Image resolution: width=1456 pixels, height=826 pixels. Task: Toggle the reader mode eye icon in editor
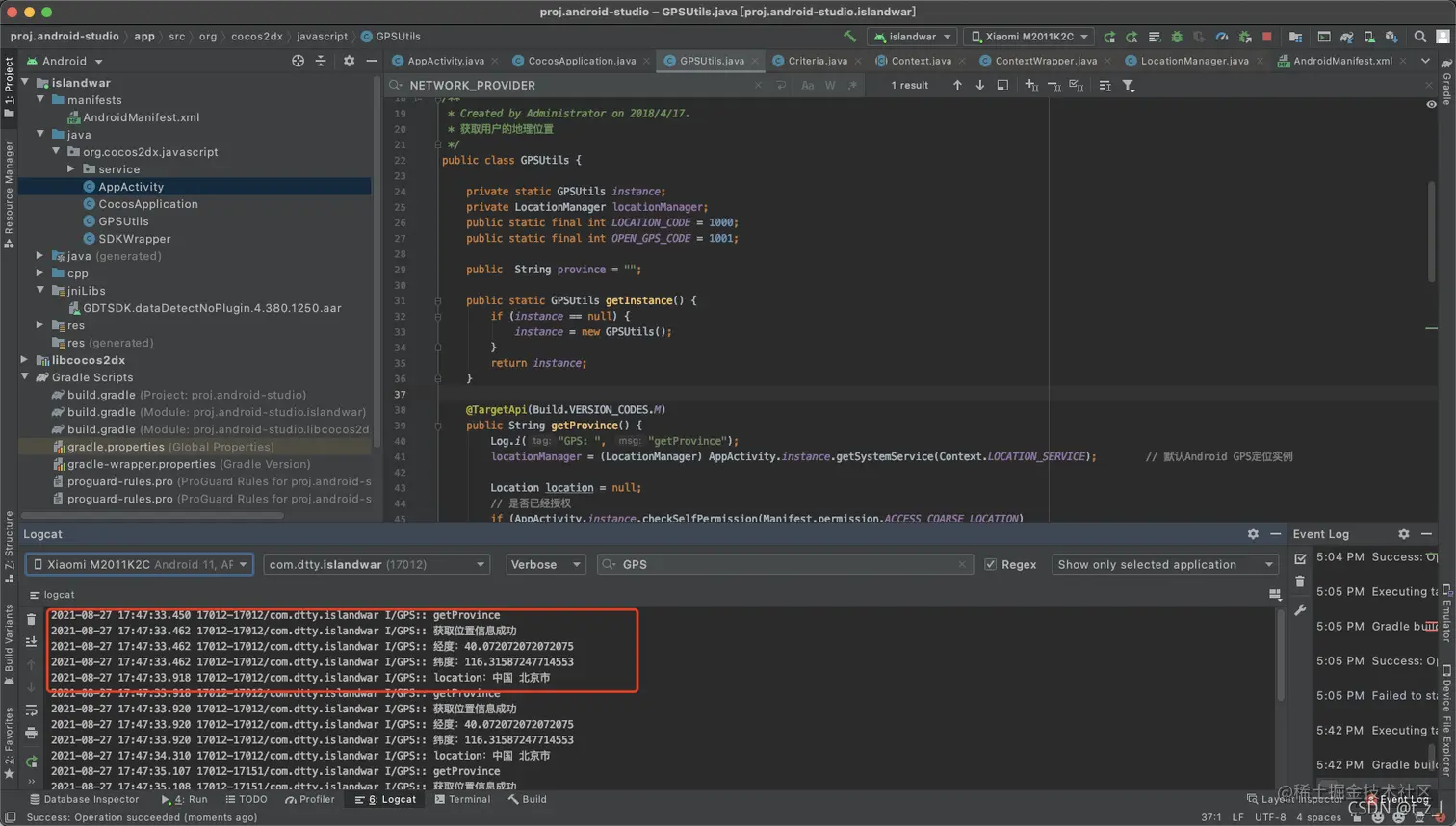(1431, 104)
